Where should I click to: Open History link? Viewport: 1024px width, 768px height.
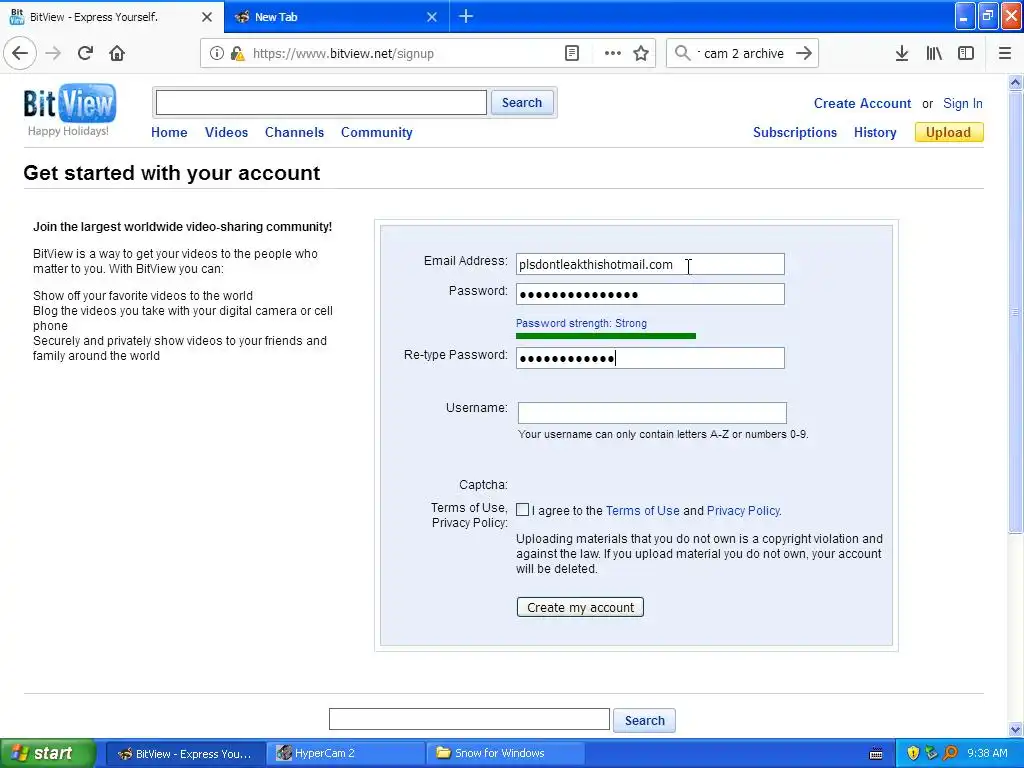pos(875,133)
